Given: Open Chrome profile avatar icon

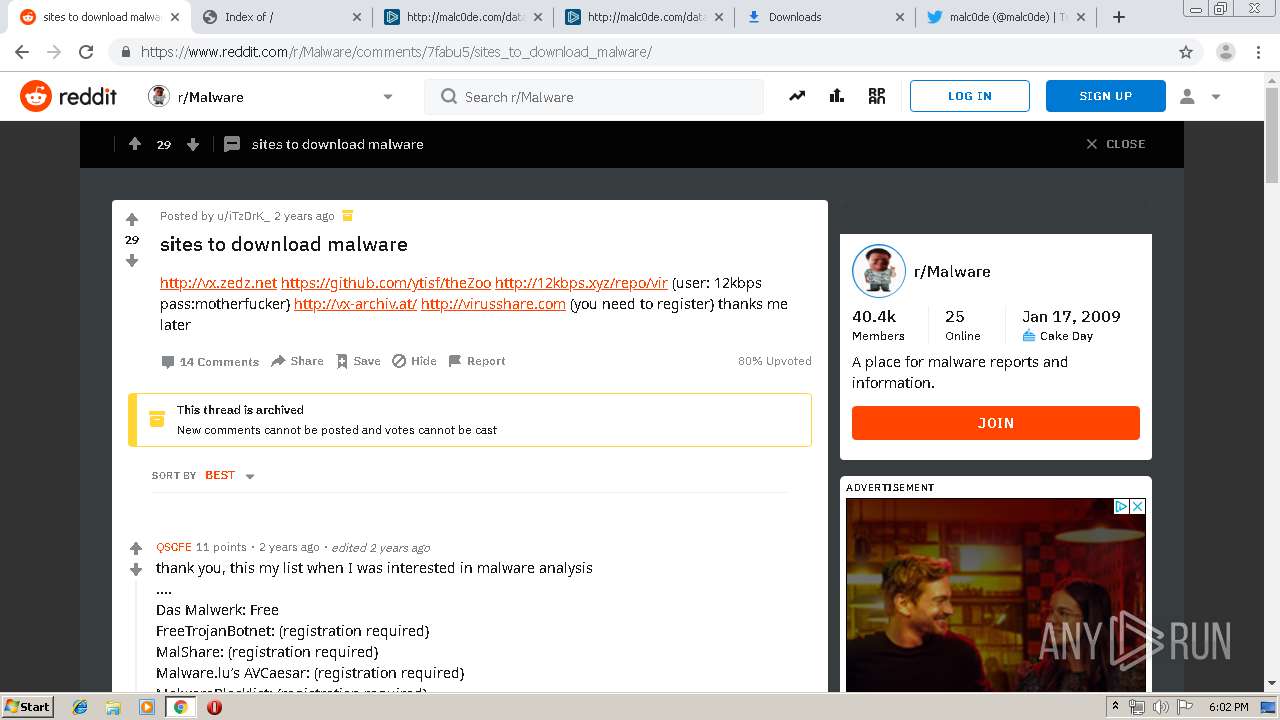Looking at the screenshot, I should click(x=1226, y=52).
